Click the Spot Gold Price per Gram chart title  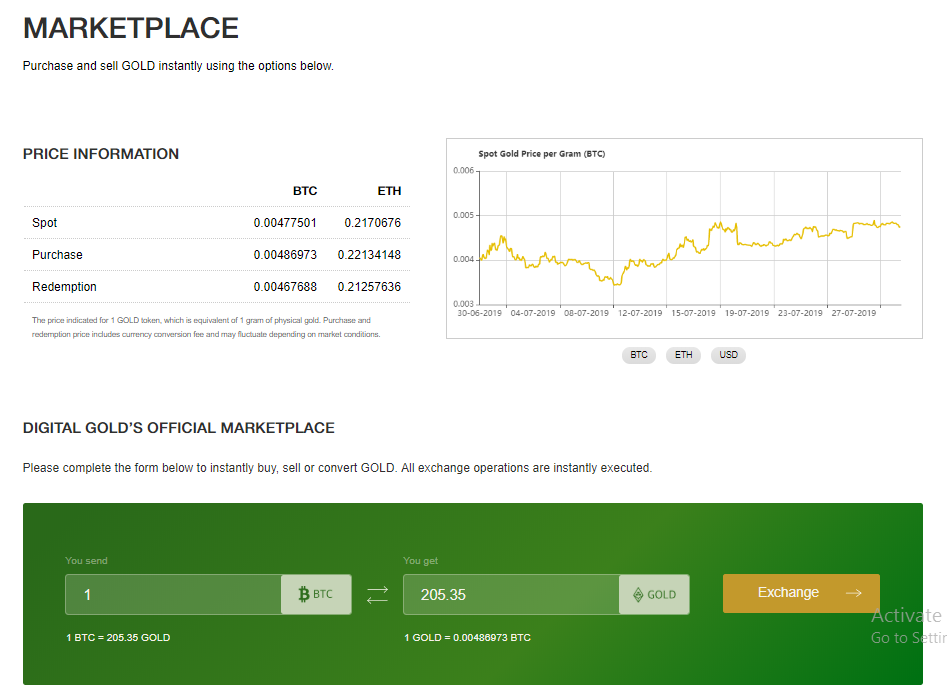pos(541,154)
